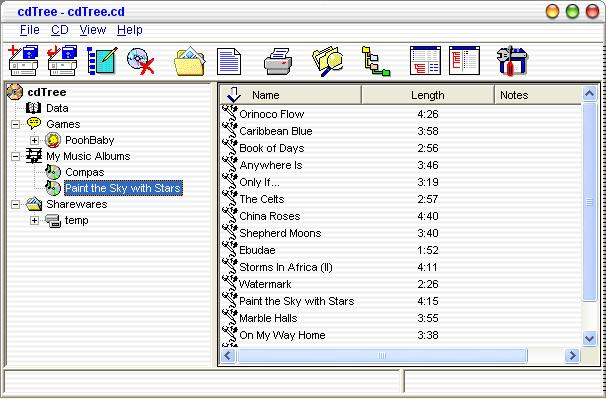Click the note icon beside Watermark

230,284
